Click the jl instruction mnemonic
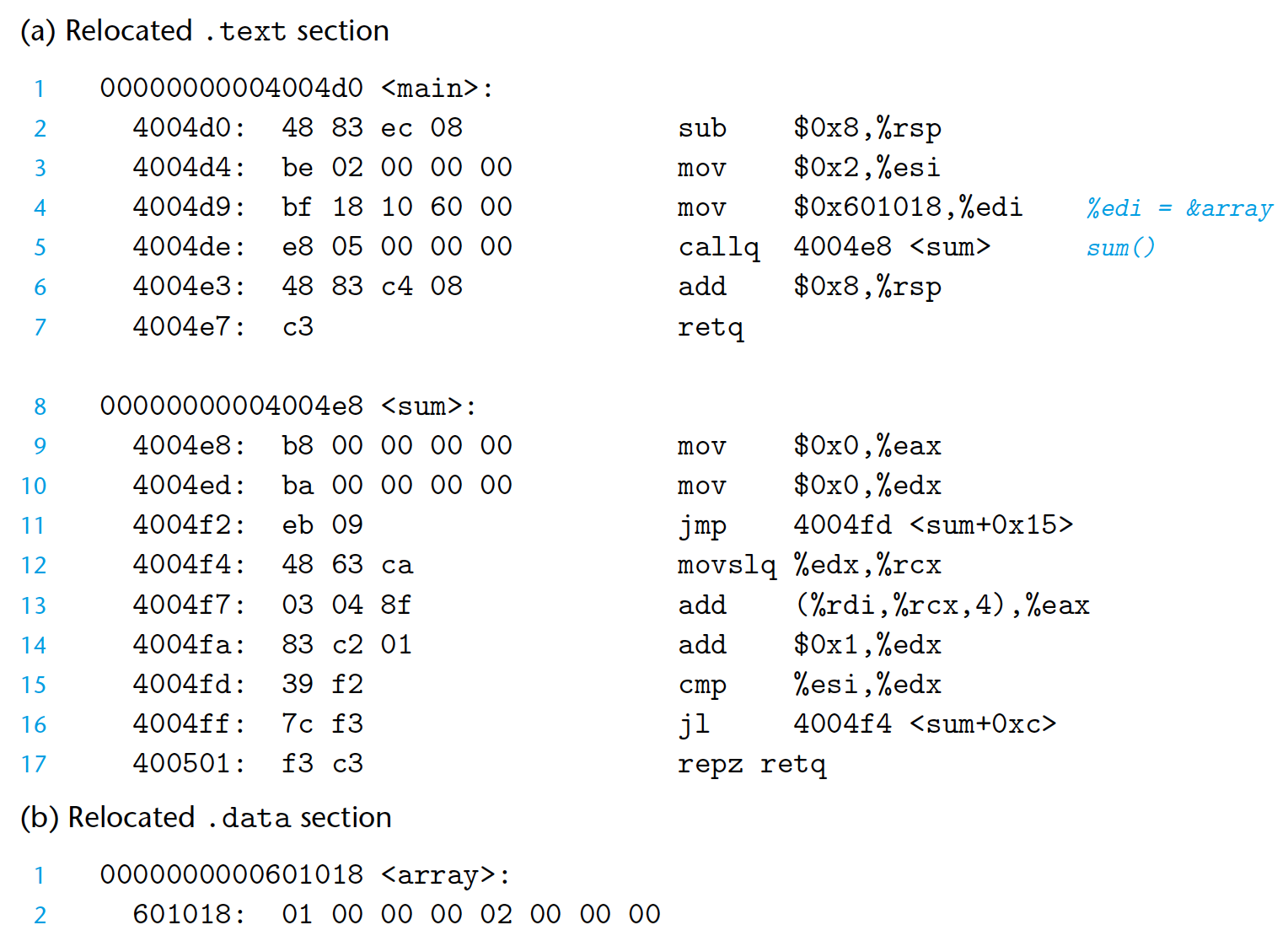Image resolution: width=1288 pixels, height=941 pixels. [x=693, y=724]
